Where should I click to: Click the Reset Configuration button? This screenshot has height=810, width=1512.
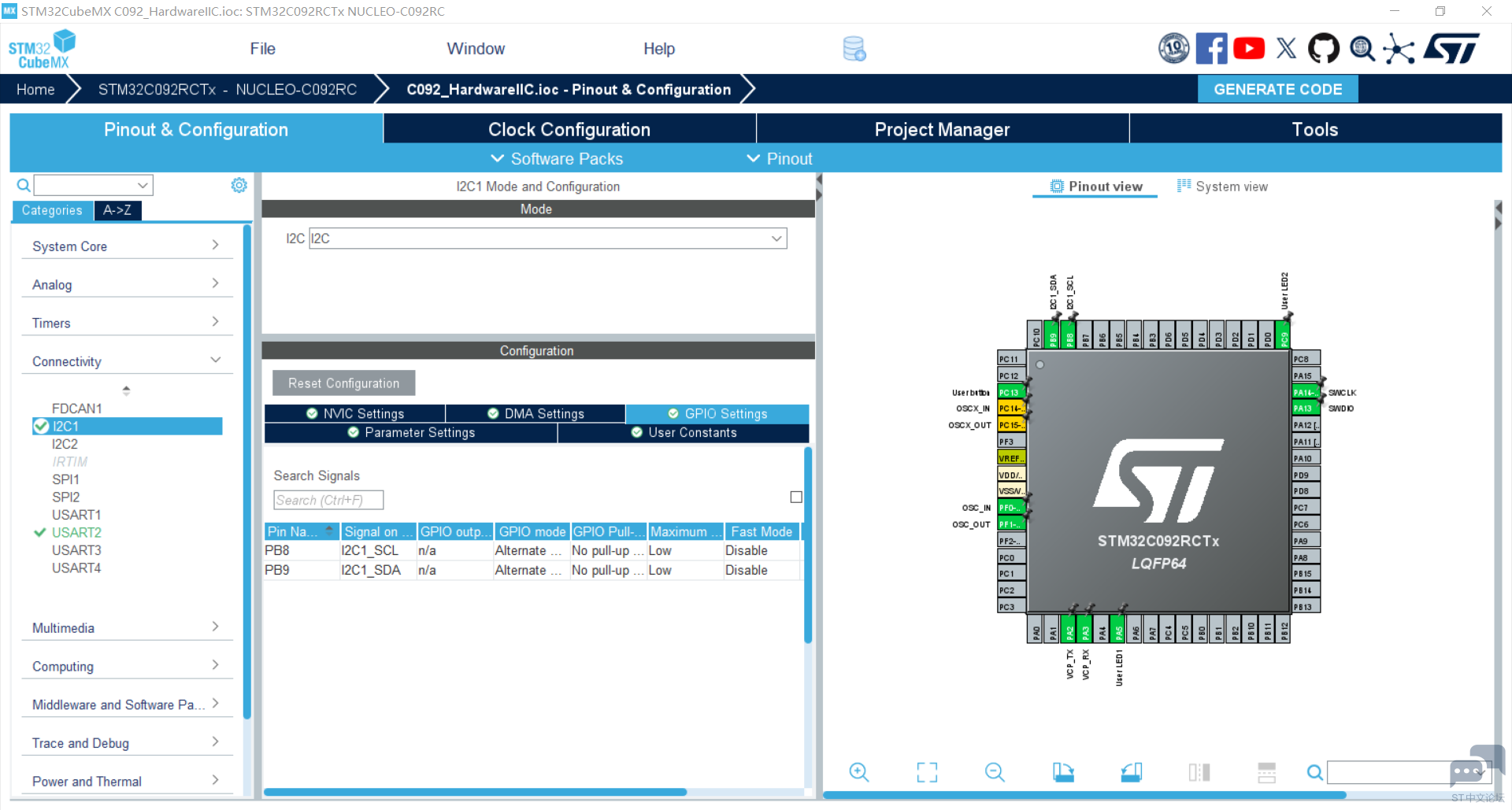tap(343, 383)
